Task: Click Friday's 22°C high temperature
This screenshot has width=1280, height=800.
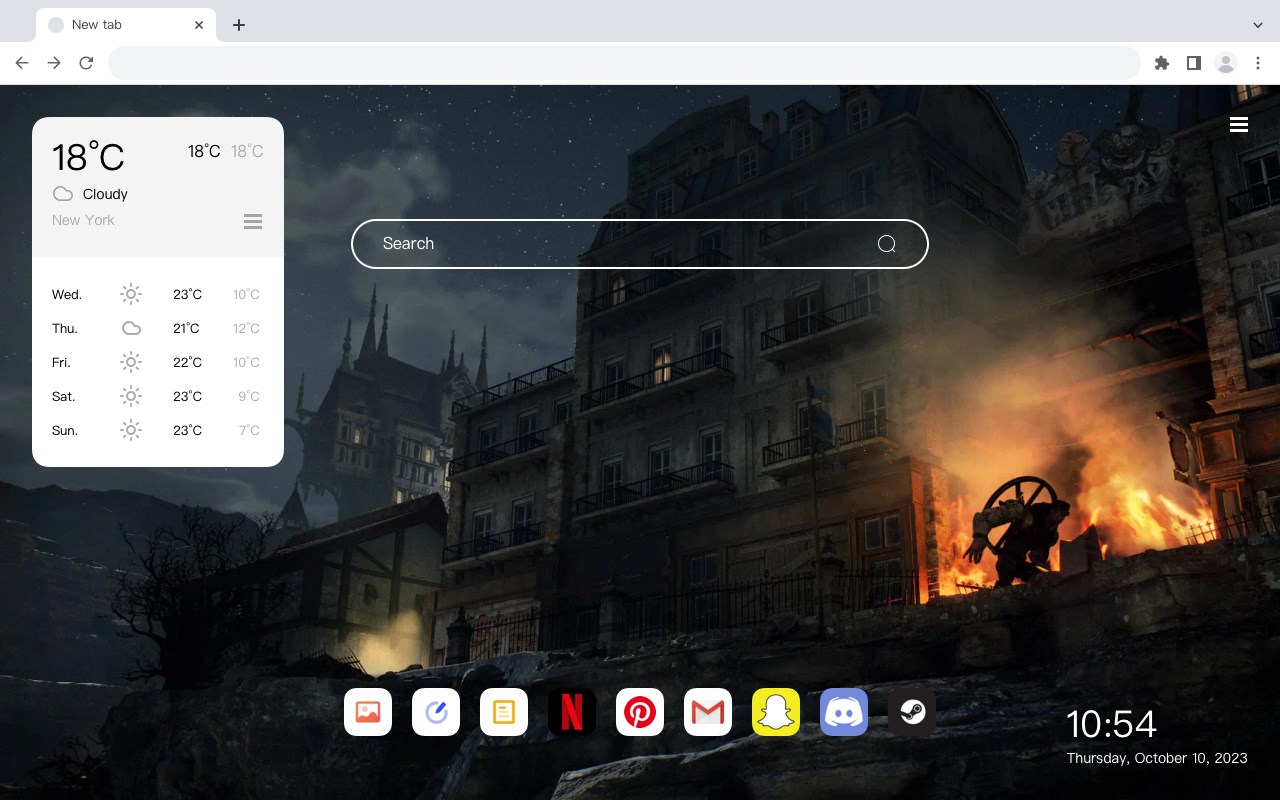Action: click(187, 362)
